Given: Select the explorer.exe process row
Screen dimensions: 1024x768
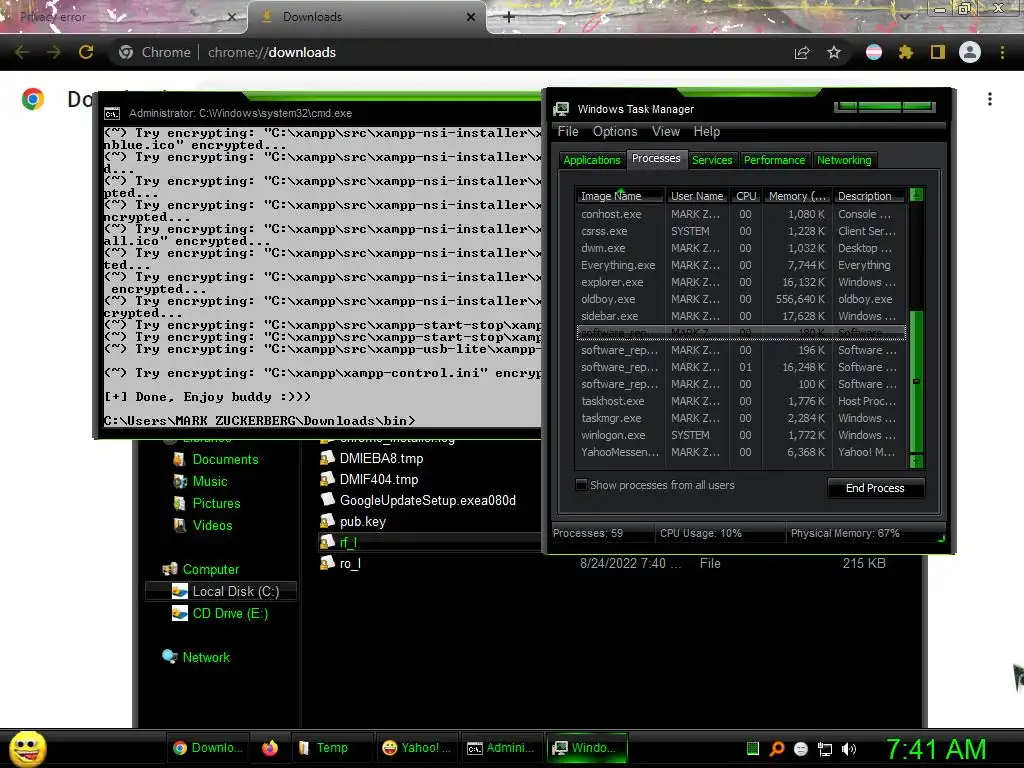Looking at the screenshot, I should tap(741, 282).
